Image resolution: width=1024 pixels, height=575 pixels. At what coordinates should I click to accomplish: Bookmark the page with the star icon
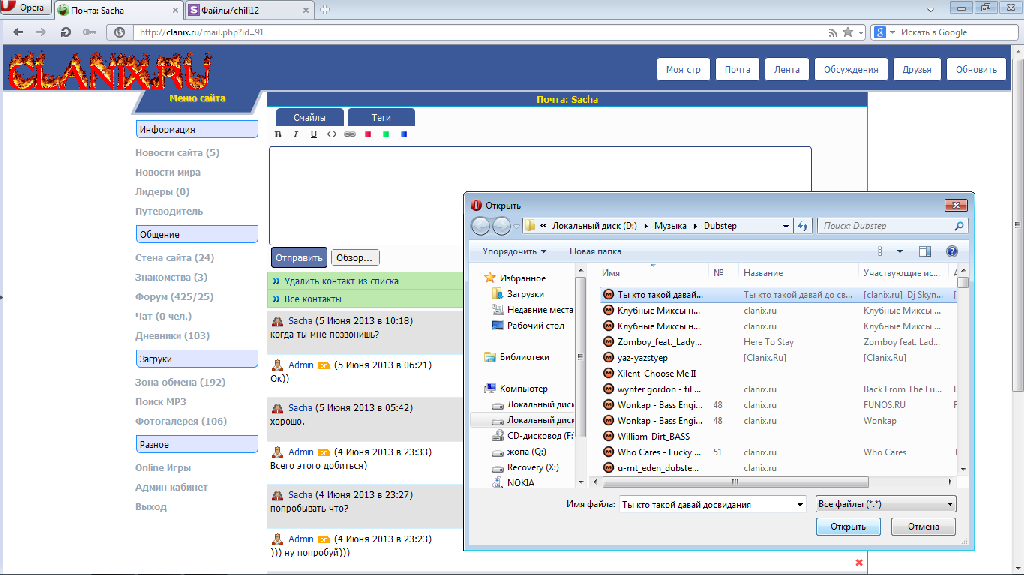(x=848, y=32)
